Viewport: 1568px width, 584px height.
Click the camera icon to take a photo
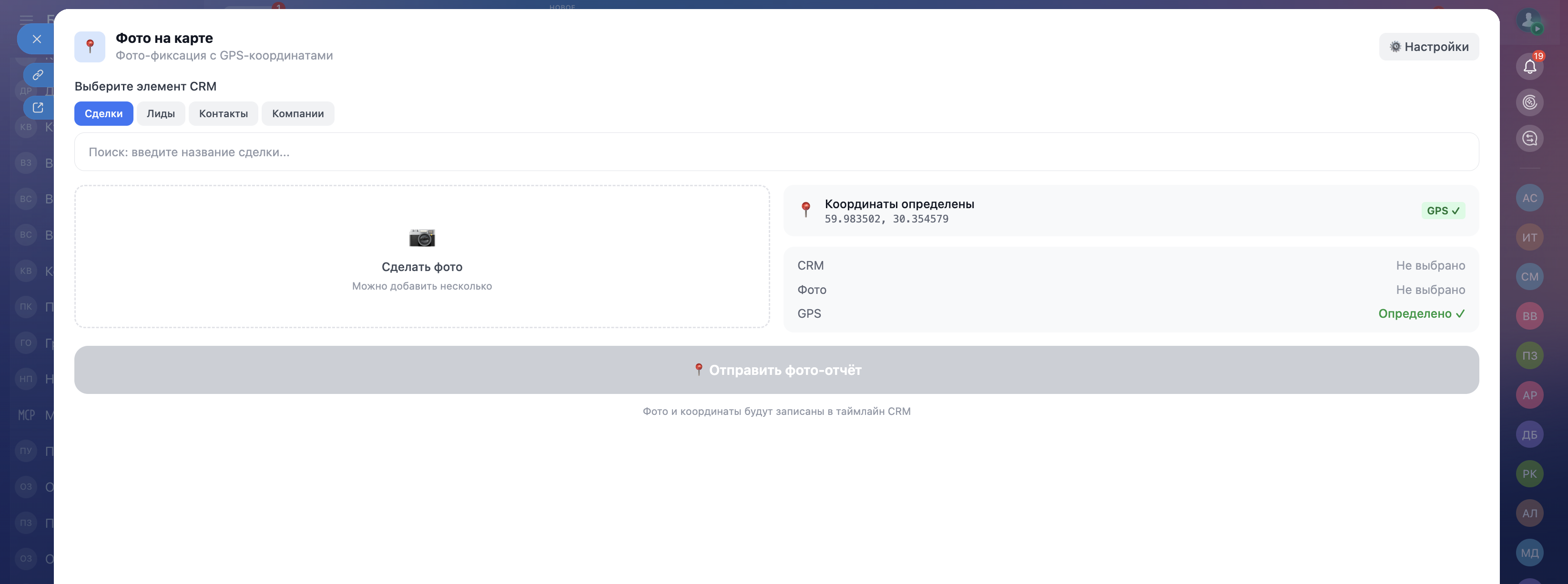(x=422, y=238)
